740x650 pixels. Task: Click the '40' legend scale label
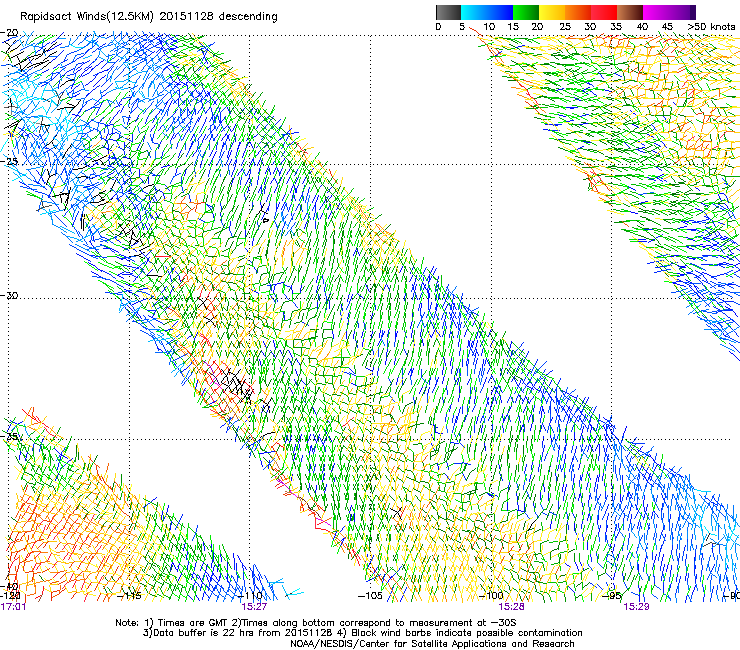[642, 27]
